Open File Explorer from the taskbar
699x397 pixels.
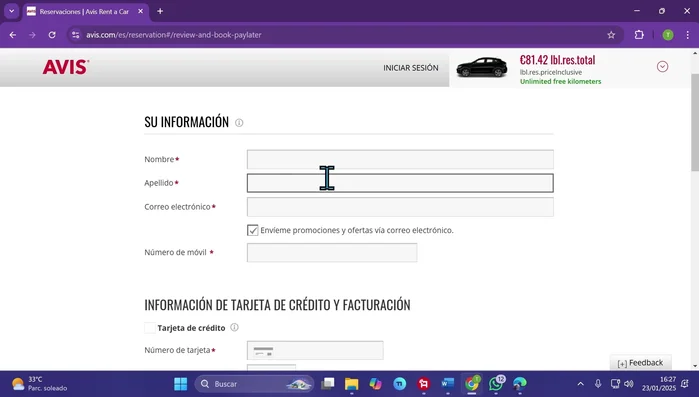351,384
